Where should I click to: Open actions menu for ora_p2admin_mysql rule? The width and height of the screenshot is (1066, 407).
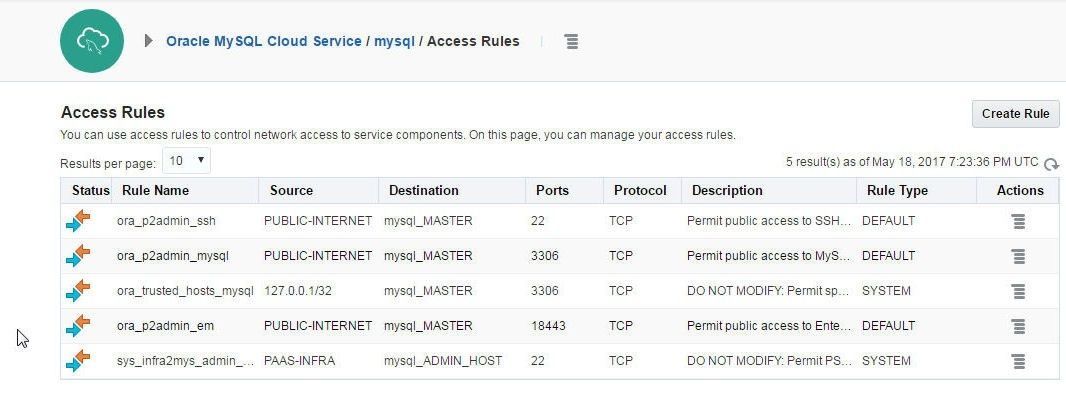coord(1018,256)
